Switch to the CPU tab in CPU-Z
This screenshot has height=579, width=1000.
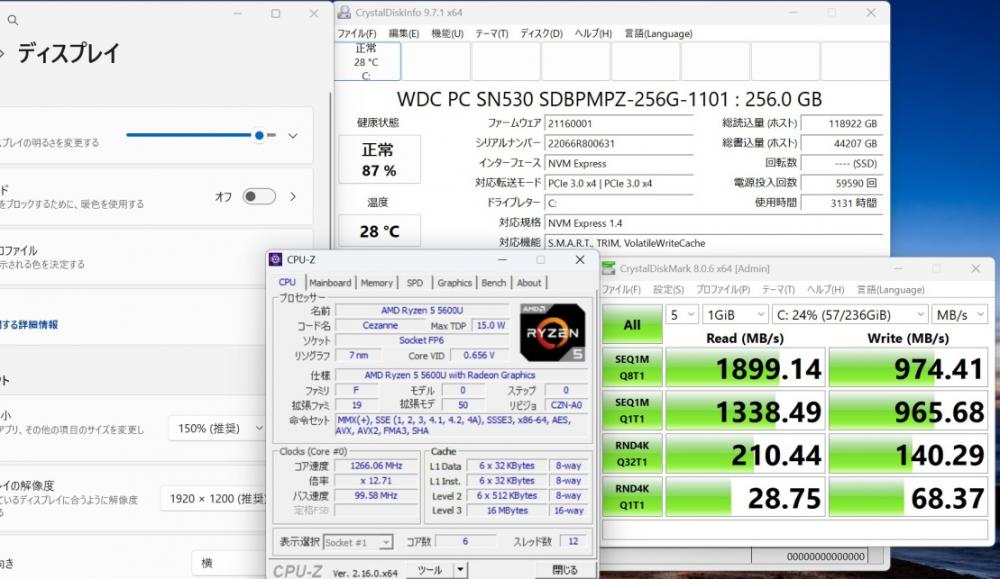287,282
